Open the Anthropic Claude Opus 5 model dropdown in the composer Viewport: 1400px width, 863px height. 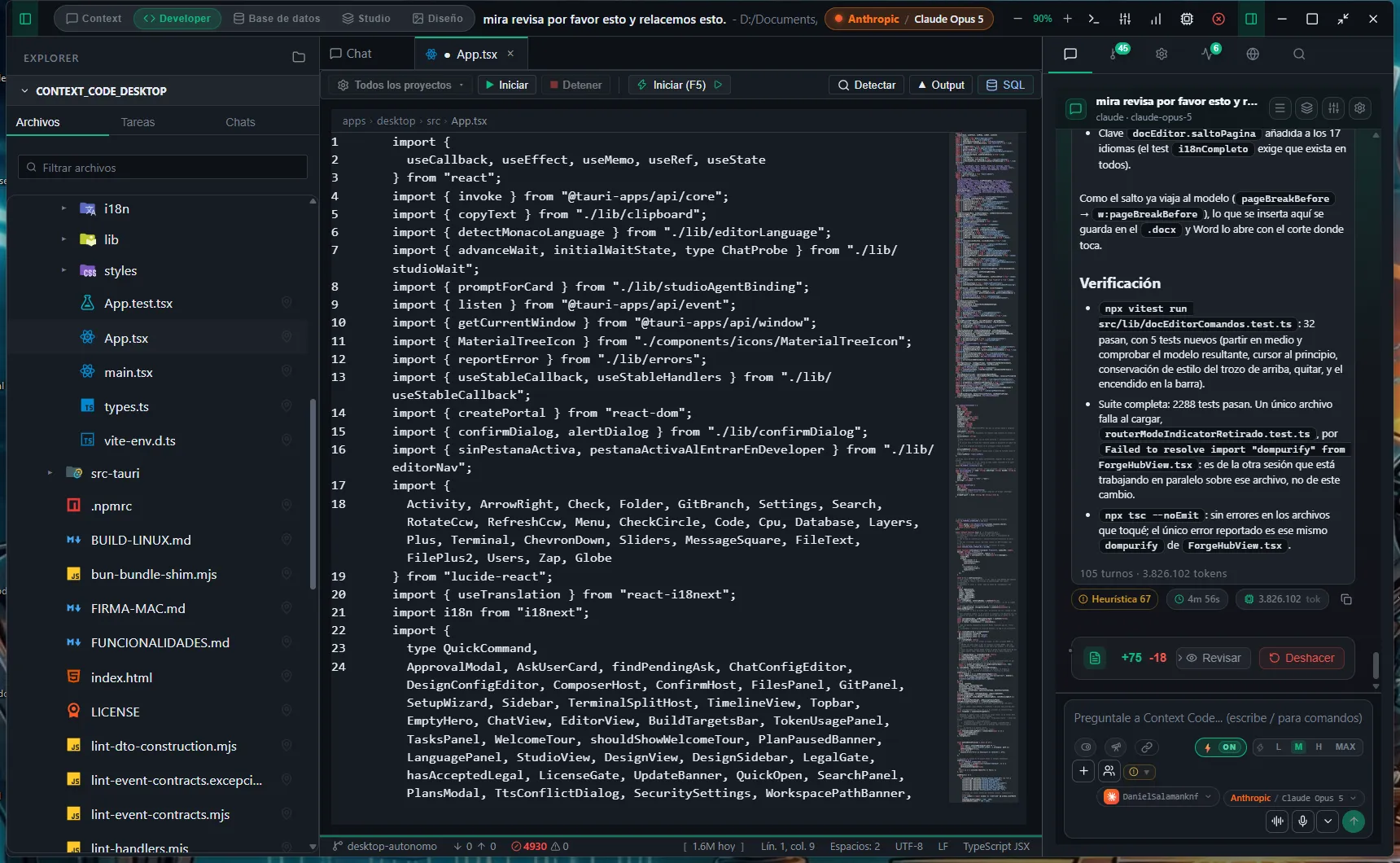[1293, 798]
